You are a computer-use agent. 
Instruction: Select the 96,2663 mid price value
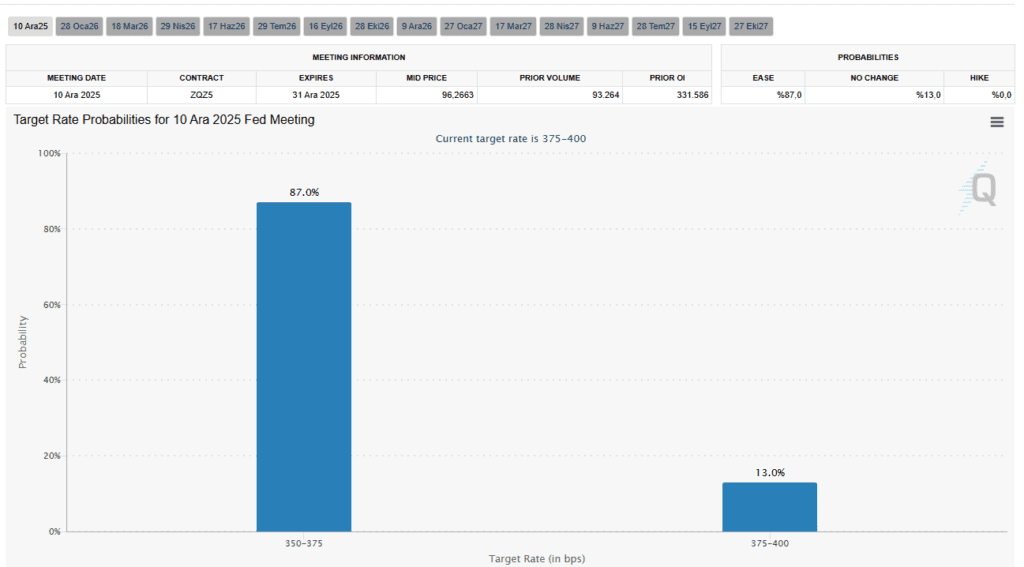[426, 95]
